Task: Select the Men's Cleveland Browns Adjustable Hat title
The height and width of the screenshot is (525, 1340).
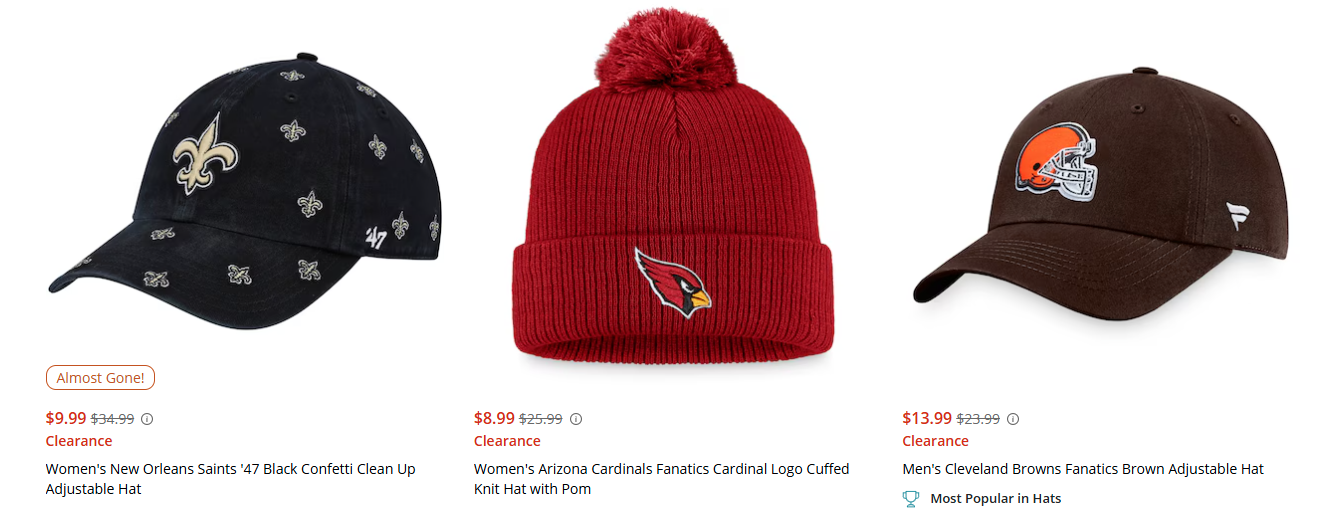Action: (1083, 469)
